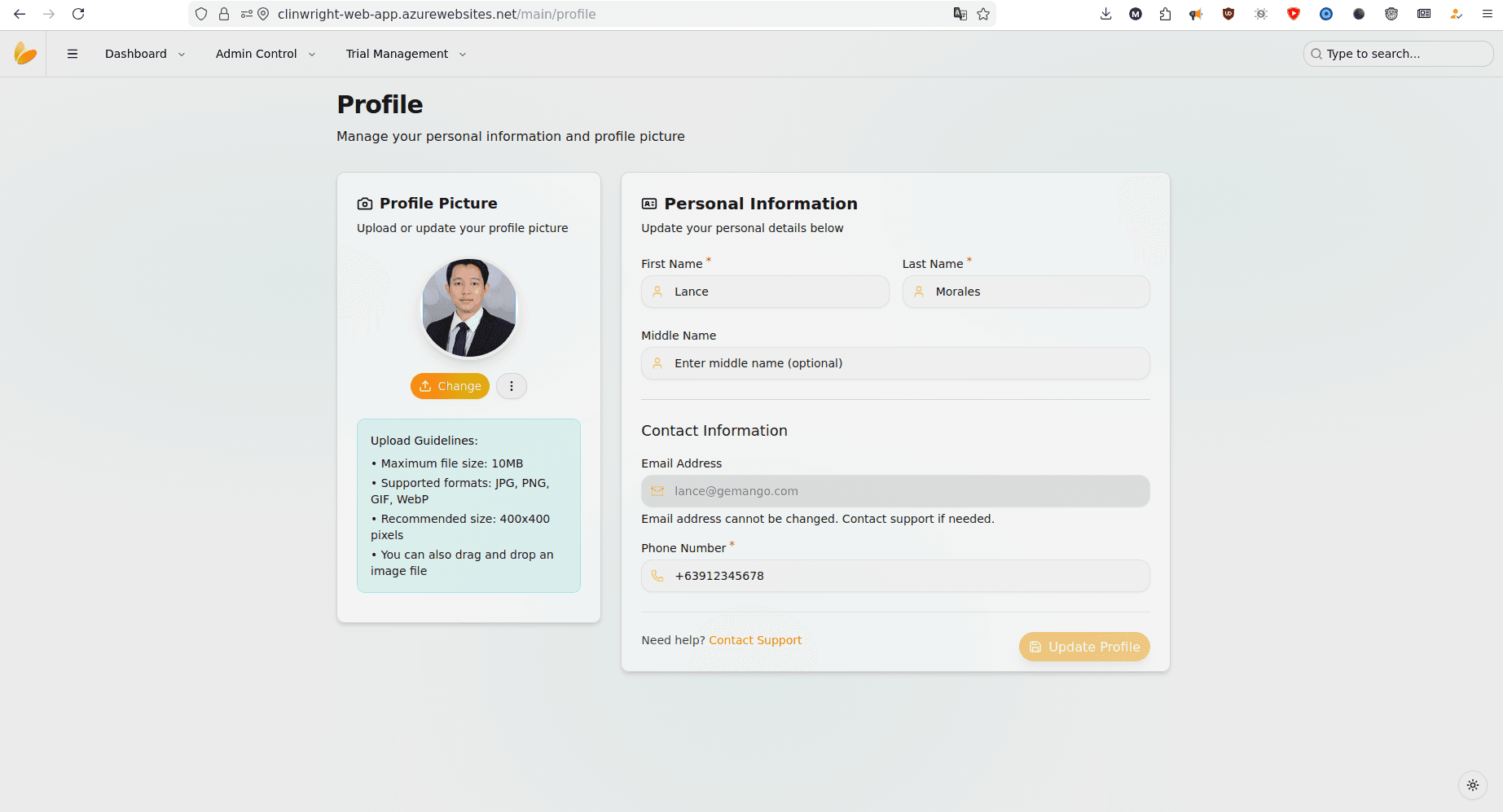Toggle the light/dark theme sun icon
The width and height of the screenshot is (1503, 812).
click(1472, 785)
